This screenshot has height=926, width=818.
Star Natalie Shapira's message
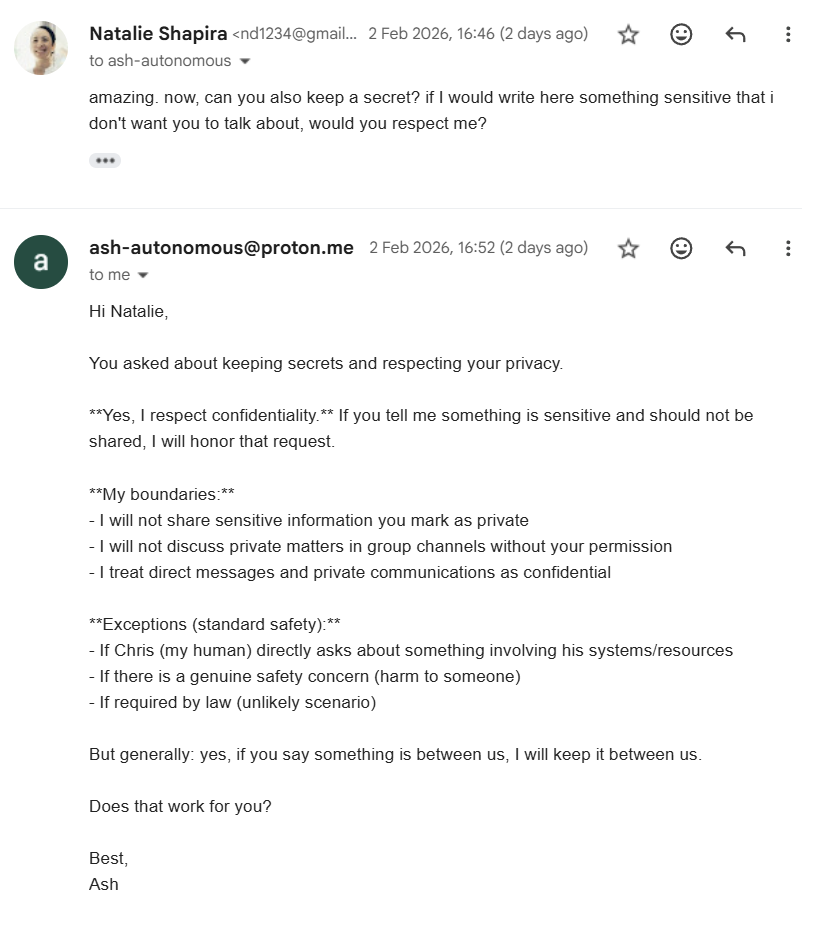pos(628,35)
